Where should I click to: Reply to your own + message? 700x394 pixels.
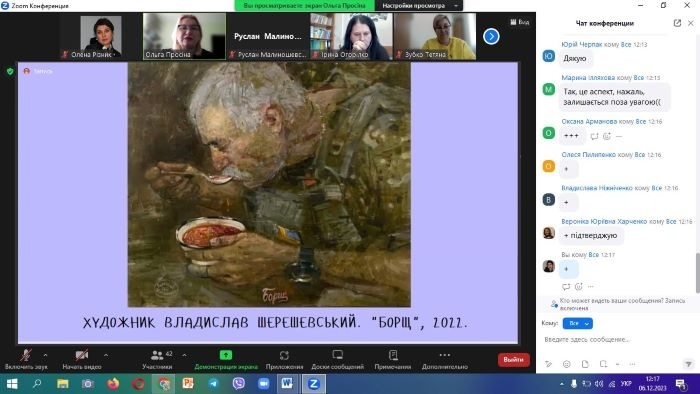[x=566, y=286]
